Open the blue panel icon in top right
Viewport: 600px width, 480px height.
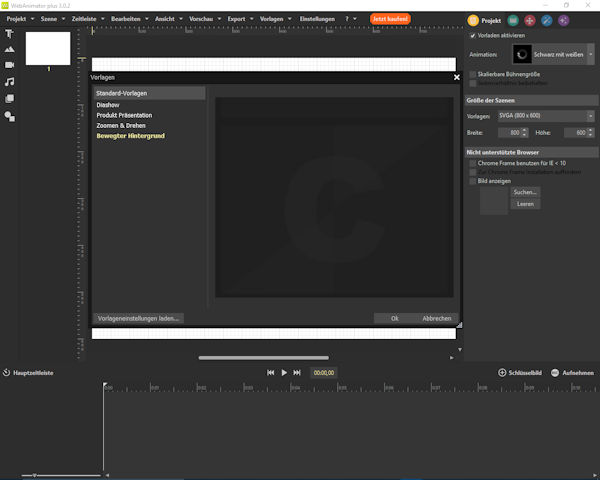pyautogui.click(x=546, y=20)
